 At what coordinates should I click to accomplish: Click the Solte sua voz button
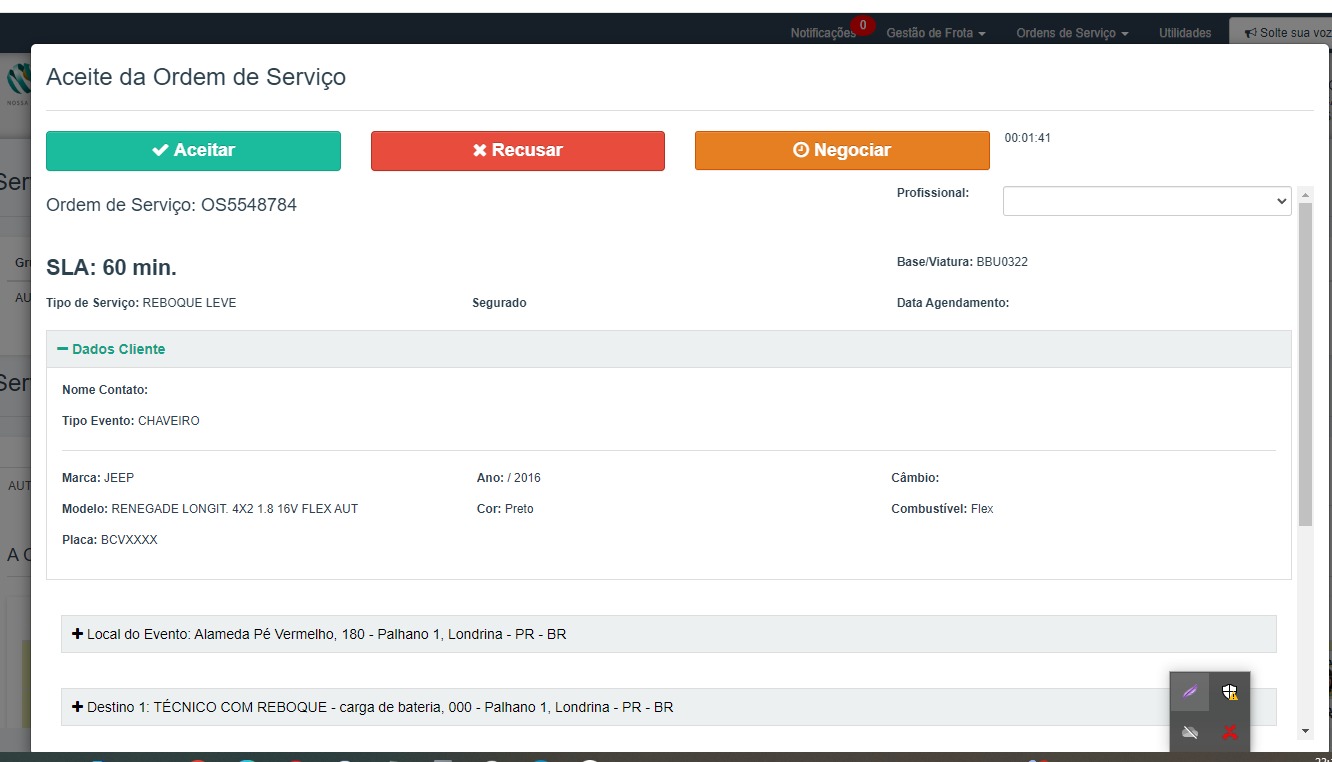point(1285,33)
